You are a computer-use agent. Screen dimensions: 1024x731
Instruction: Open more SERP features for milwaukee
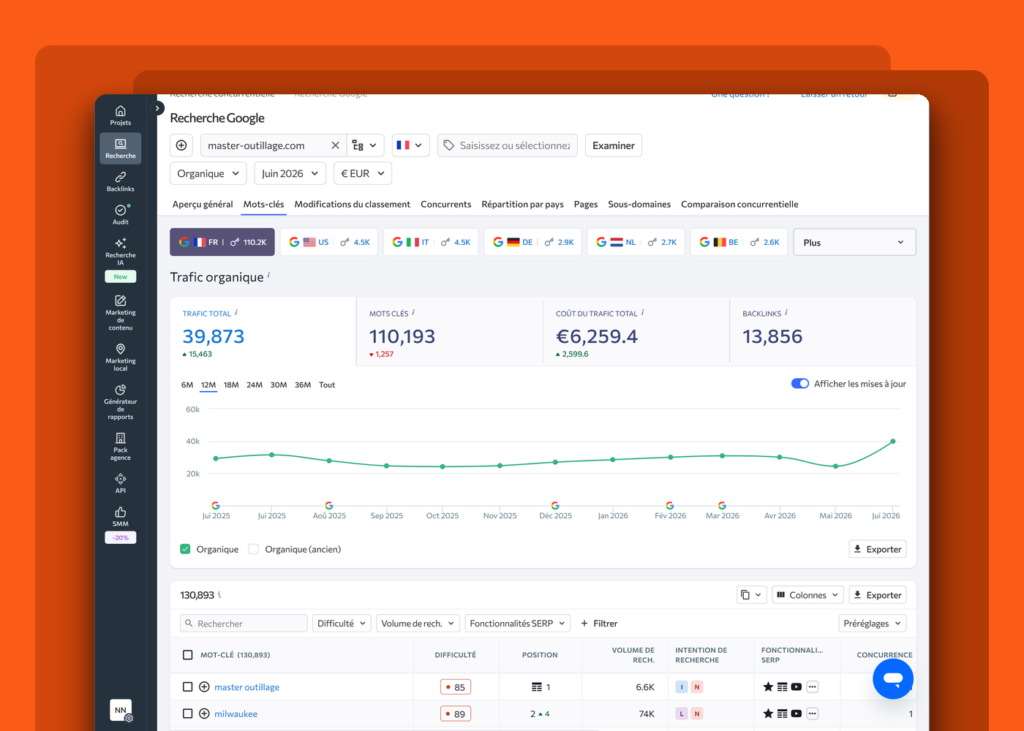coord(812,713)
